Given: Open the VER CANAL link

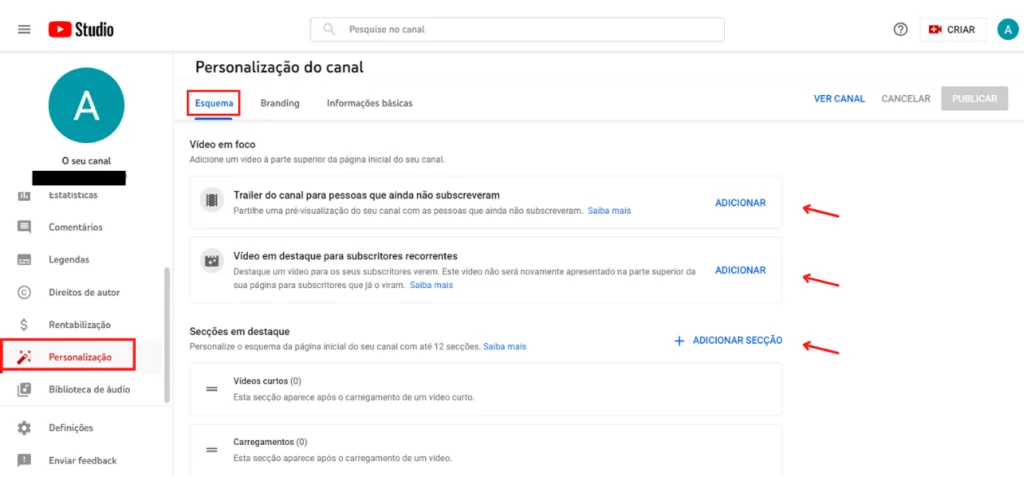Looking at the screenshot, I should 838,99.
